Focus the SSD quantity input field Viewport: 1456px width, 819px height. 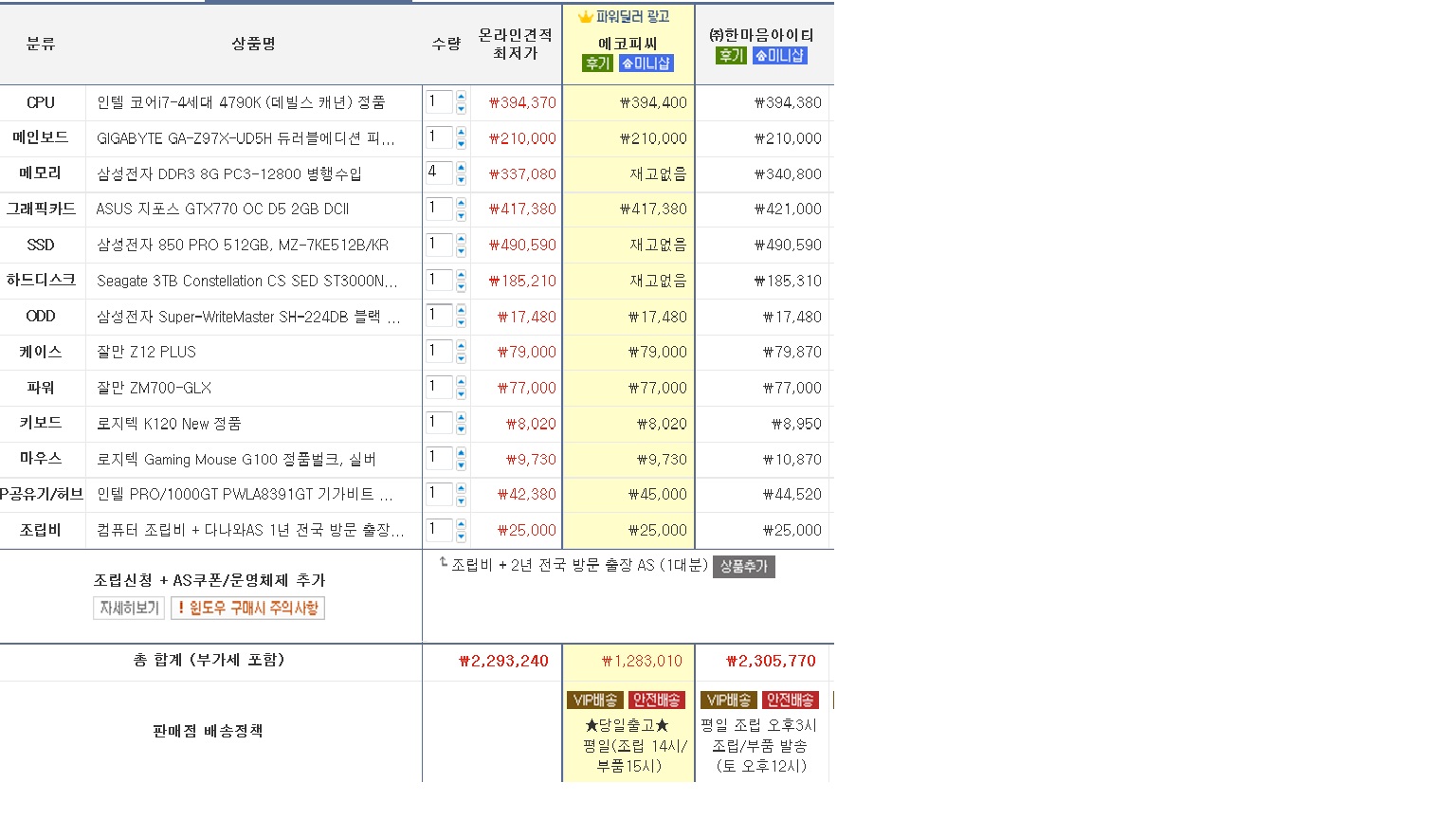point(439,245)
